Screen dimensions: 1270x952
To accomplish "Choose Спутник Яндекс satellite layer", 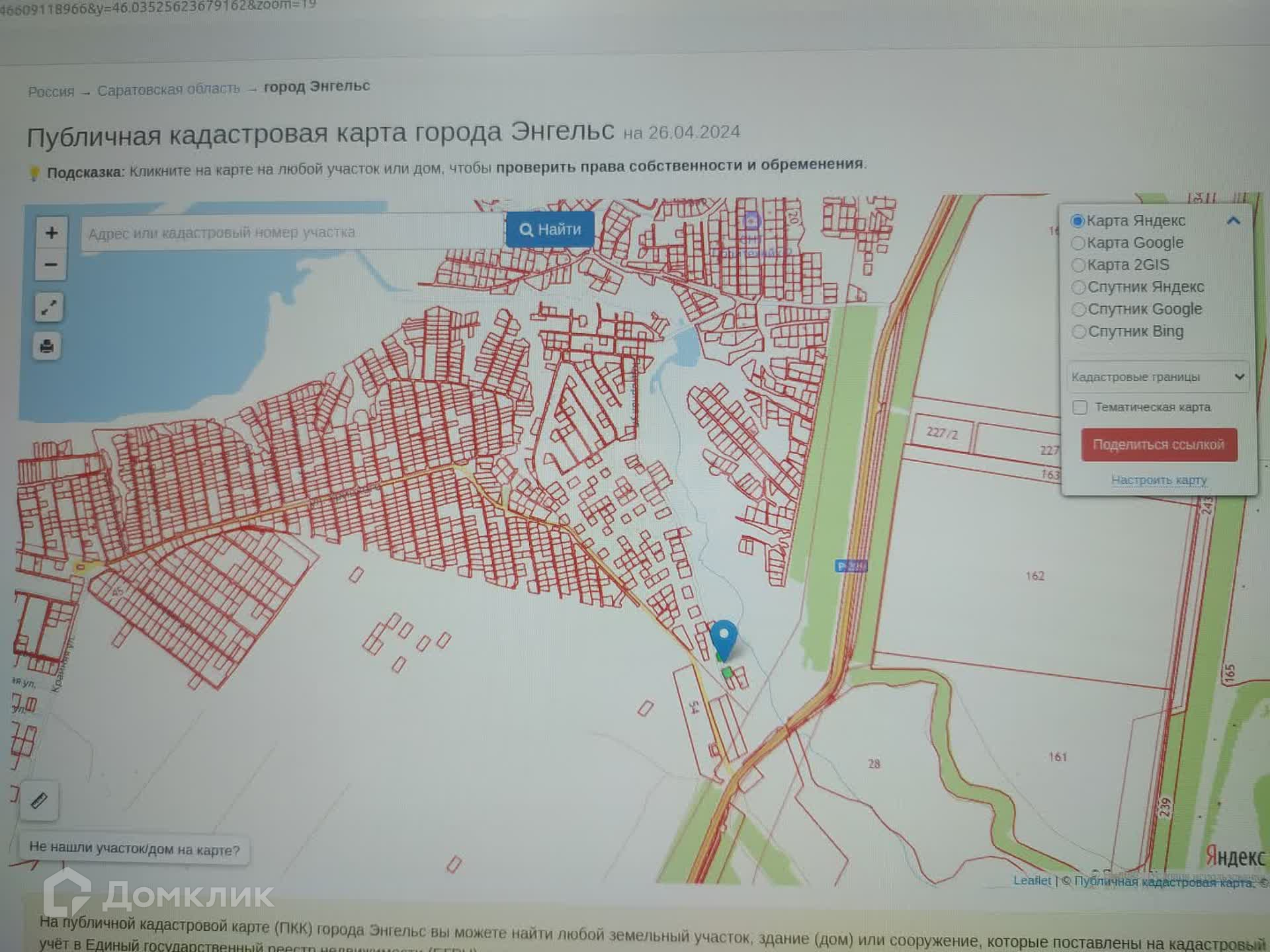I will pos(1078,288).
